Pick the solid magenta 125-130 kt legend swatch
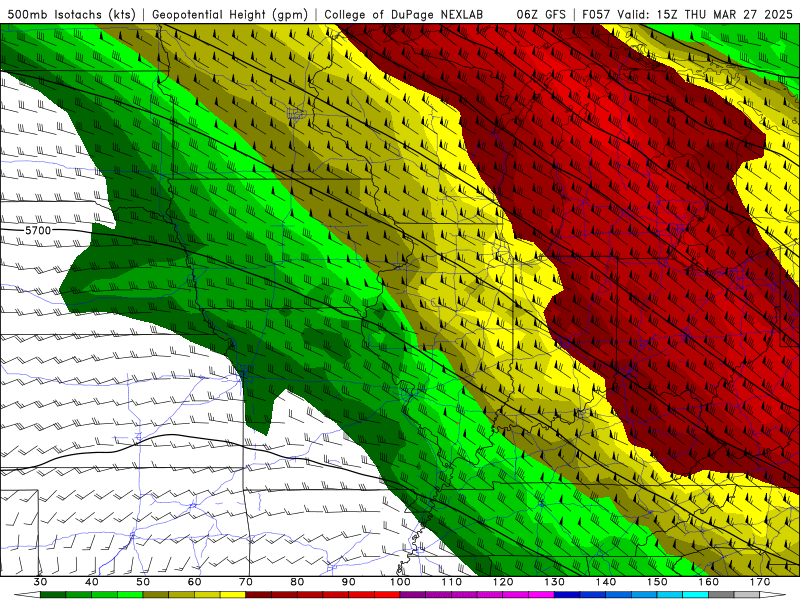This screenshot has height=600, width=800. (541, 595)
